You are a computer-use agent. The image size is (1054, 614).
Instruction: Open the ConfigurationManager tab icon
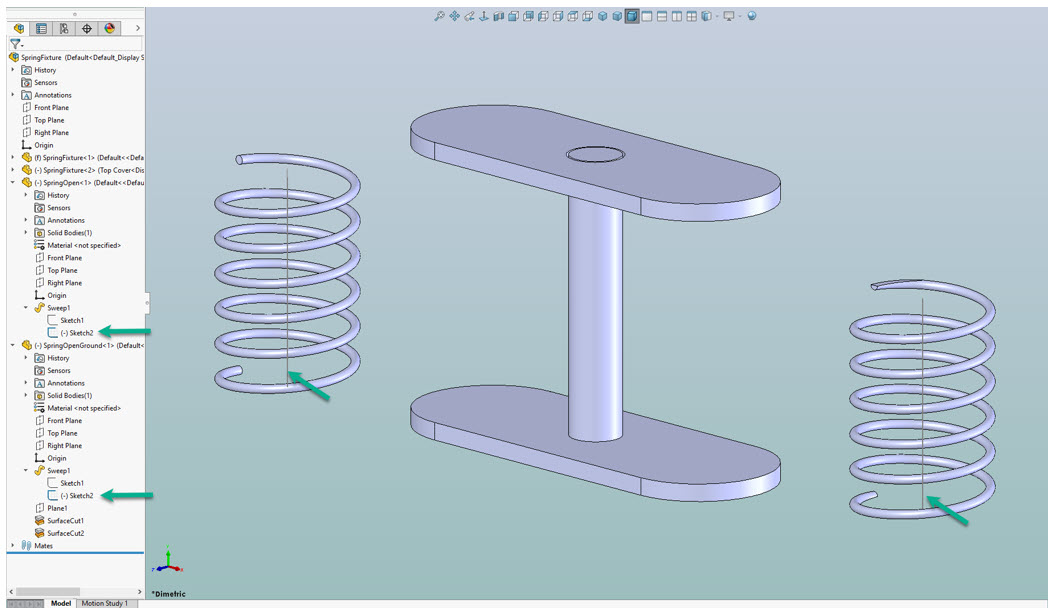click(64, 29)
